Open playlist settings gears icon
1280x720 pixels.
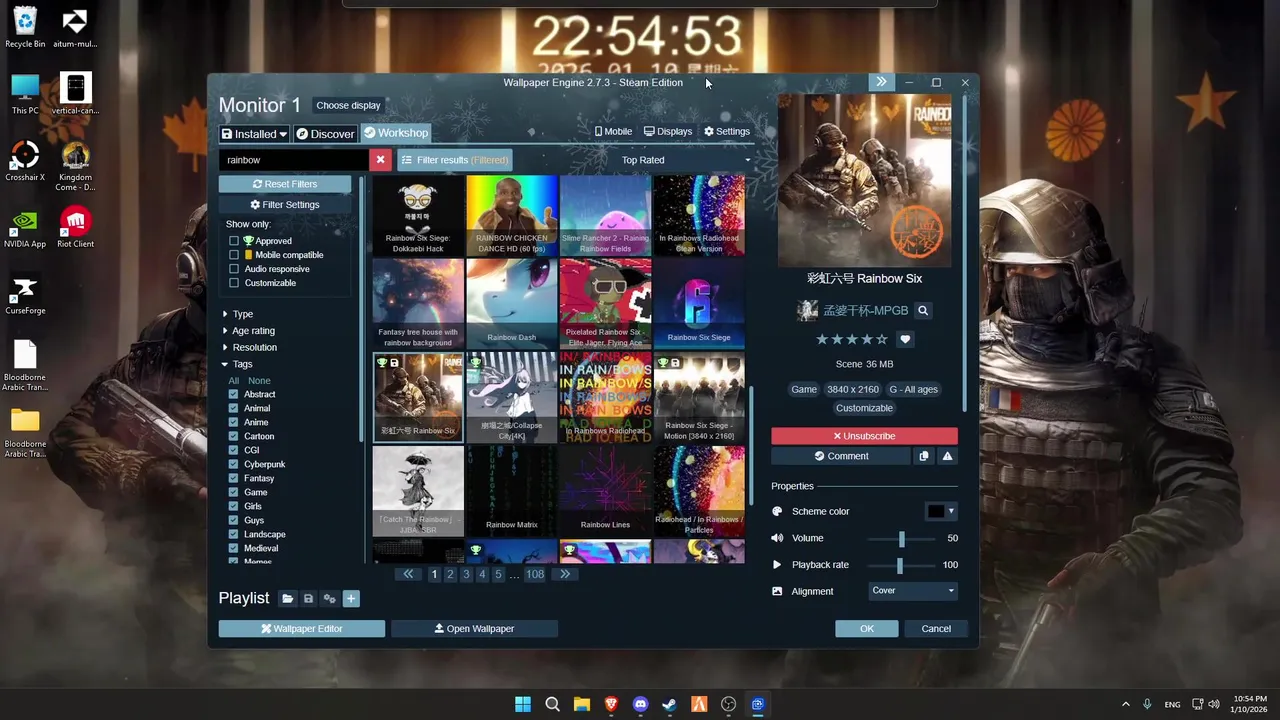coord(329,598)
